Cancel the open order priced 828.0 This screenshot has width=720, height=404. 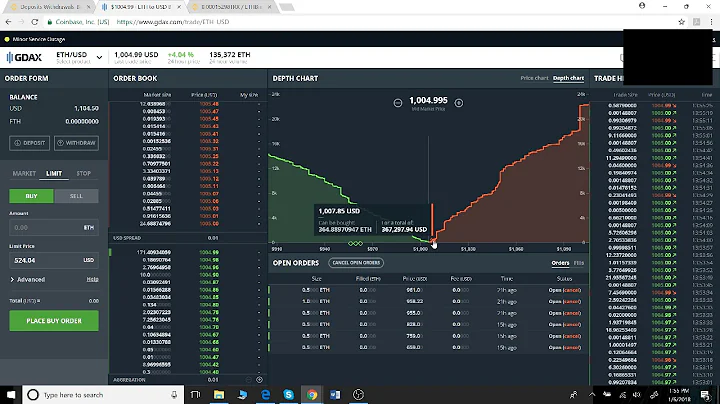[572, 325]
